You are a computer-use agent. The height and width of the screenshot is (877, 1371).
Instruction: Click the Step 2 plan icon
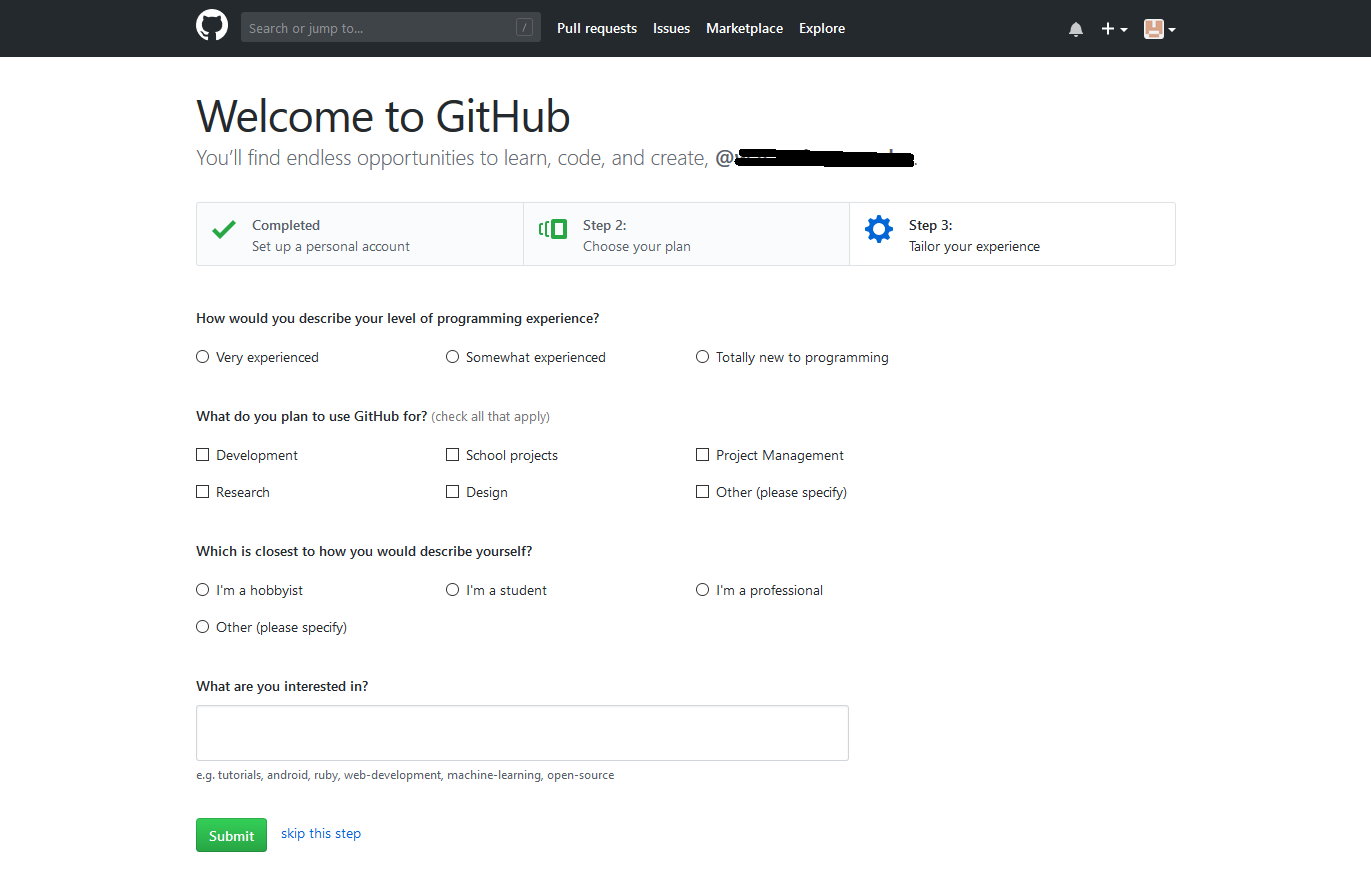[553, 229]
